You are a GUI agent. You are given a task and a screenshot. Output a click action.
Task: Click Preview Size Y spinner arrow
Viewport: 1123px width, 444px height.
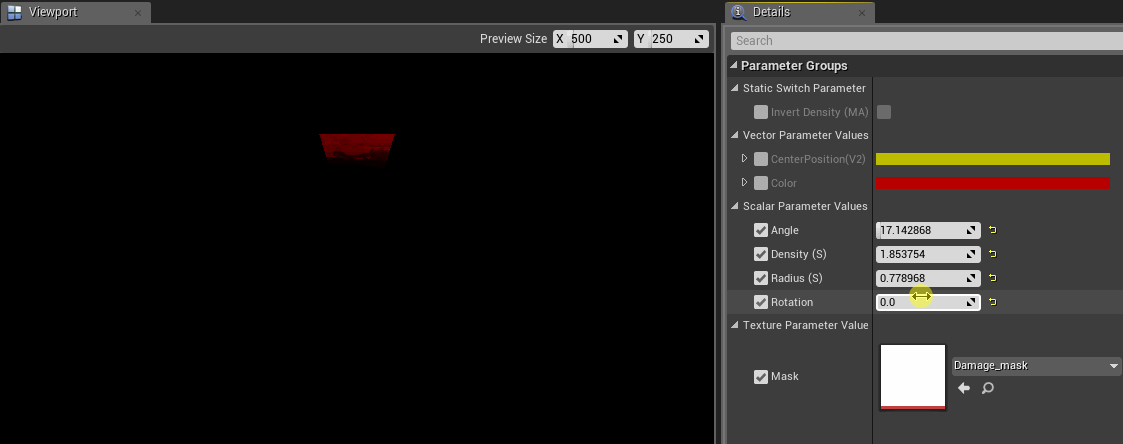pos(698,39)
